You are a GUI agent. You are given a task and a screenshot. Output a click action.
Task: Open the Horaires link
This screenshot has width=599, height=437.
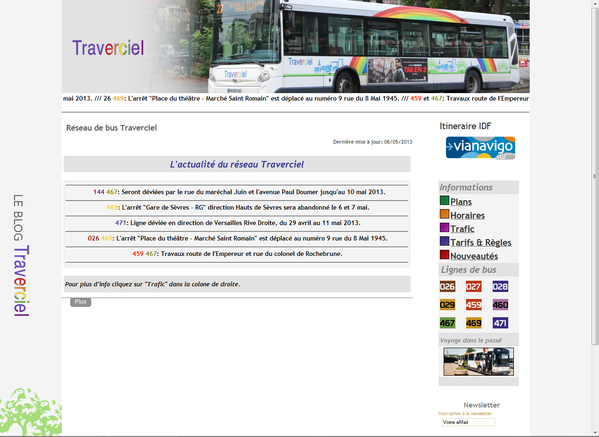click(467, 215)
